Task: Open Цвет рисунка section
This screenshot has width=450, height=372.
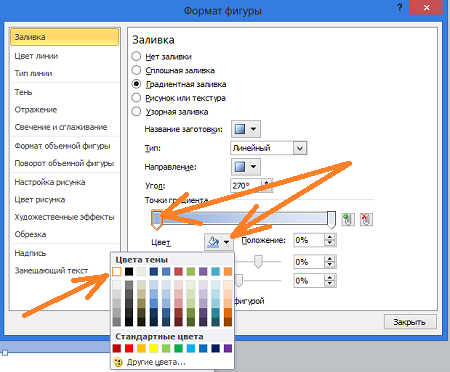Action: (40, 200)
